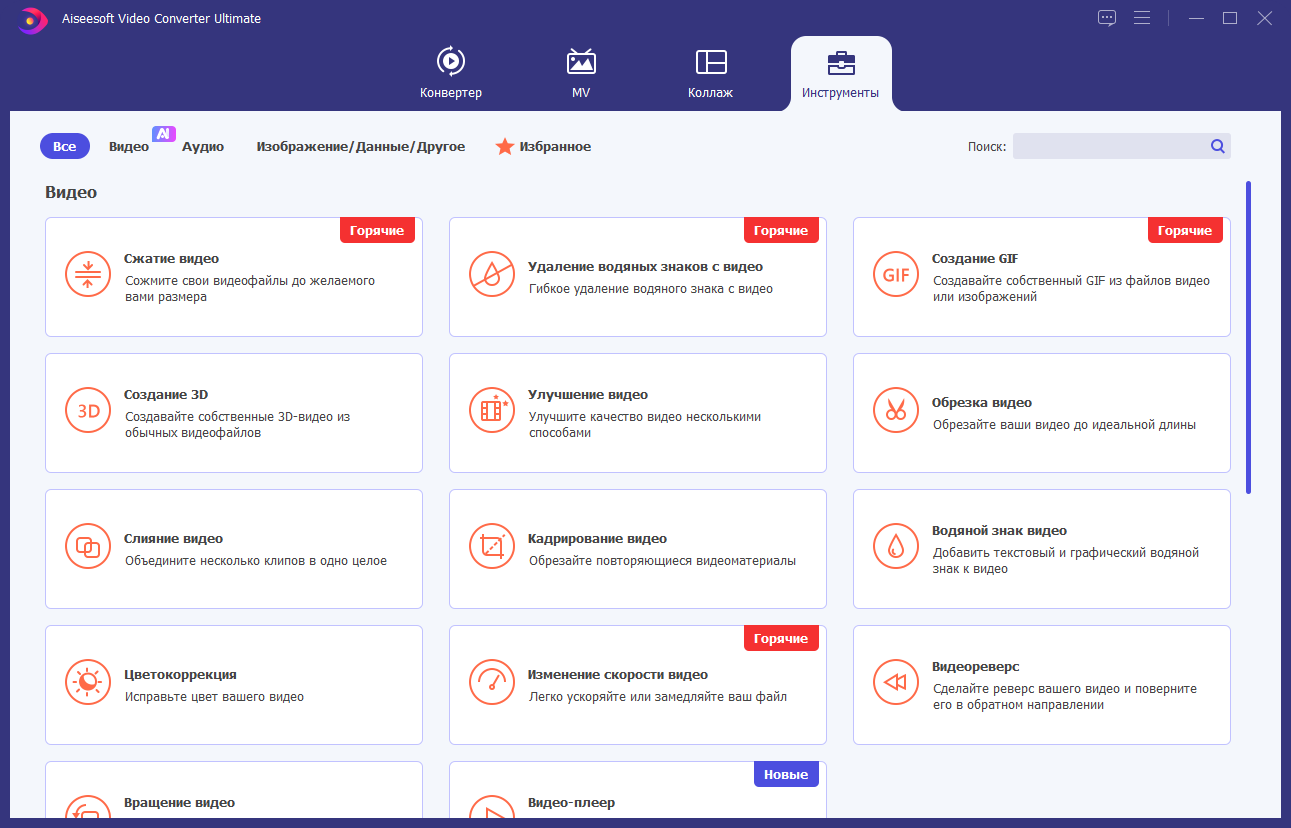Click the Видео-плеер title text
This screenshot has height=828, width=1291.
pyautogui.click(x=572, y=803)
